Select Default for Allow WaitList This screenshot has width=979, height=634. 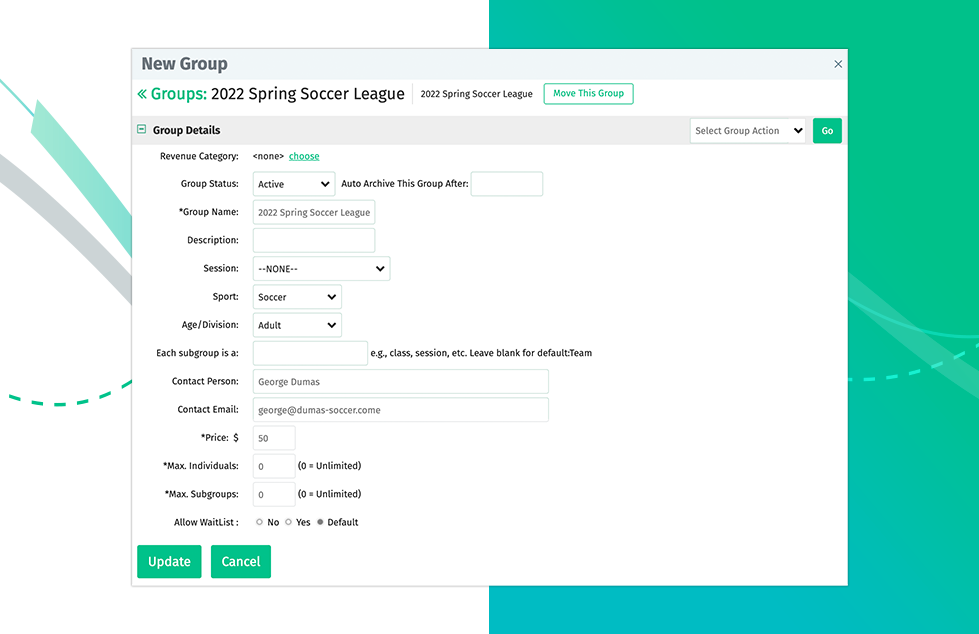point(320,522)
